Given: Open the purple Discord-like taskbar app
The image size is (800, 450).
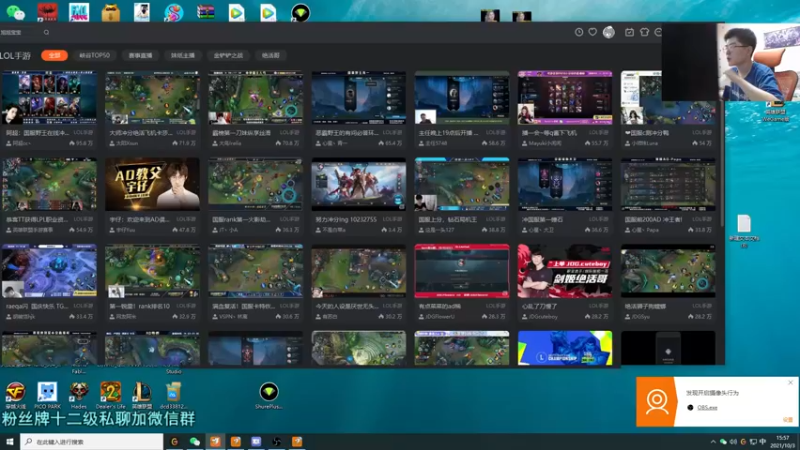Looking at the screenshot, I should 256,441.
